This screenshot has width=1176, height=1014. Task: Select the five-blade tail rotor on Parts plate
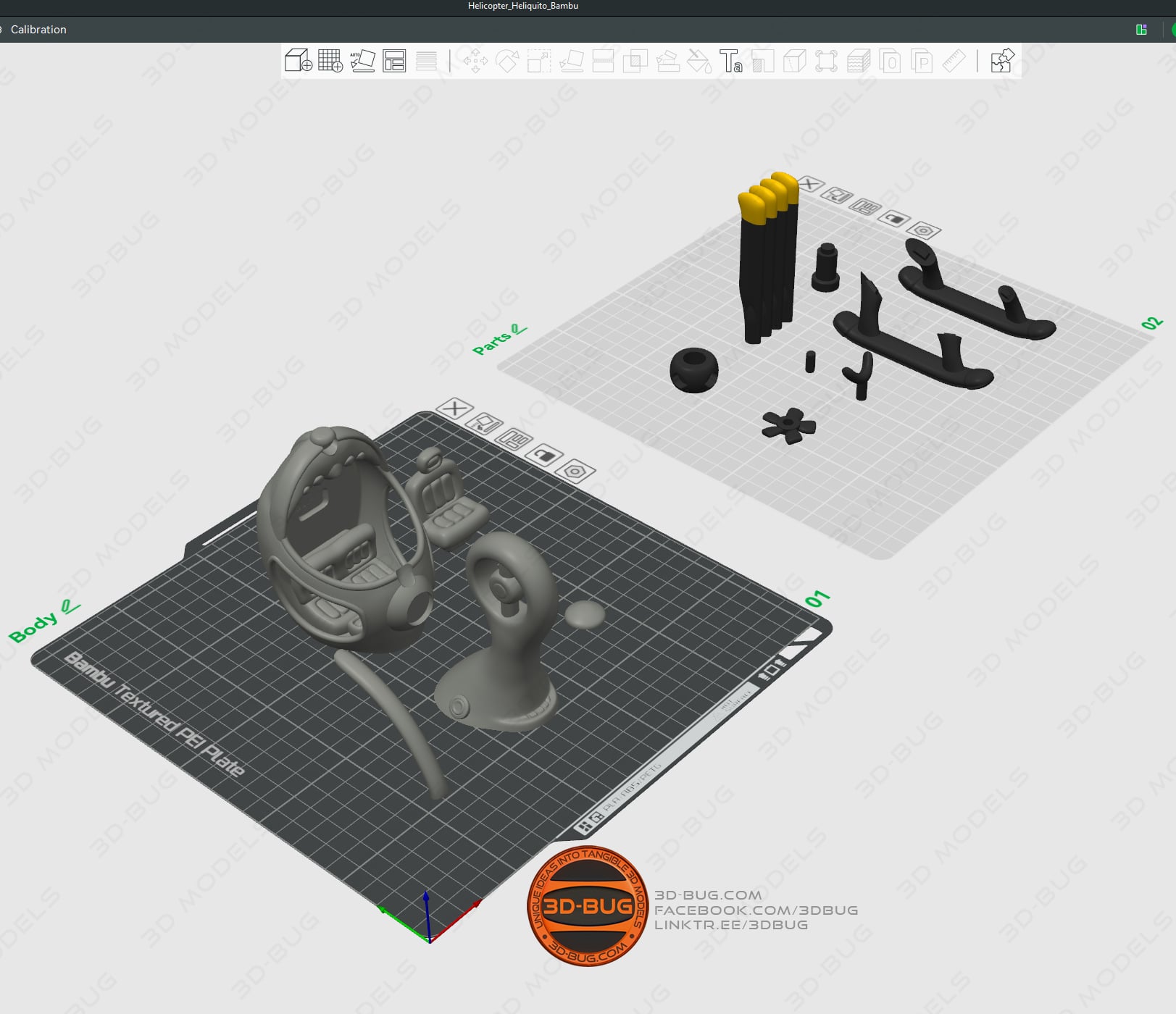(789, 425)
